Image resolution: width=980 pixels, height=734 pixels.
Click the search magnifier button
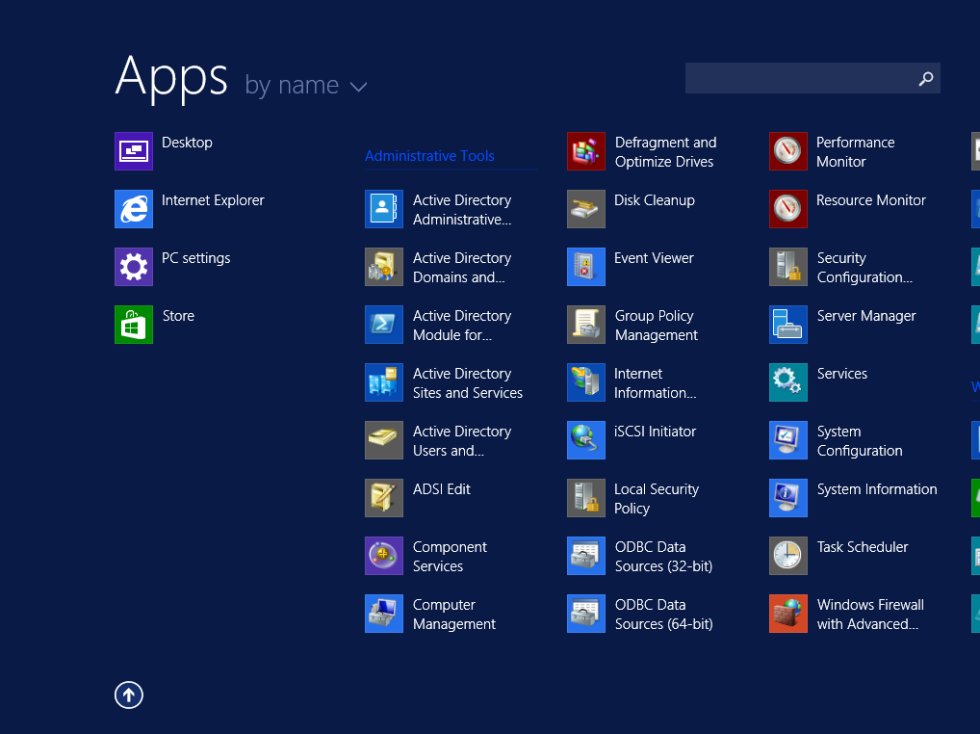click(x=925, y=78)
